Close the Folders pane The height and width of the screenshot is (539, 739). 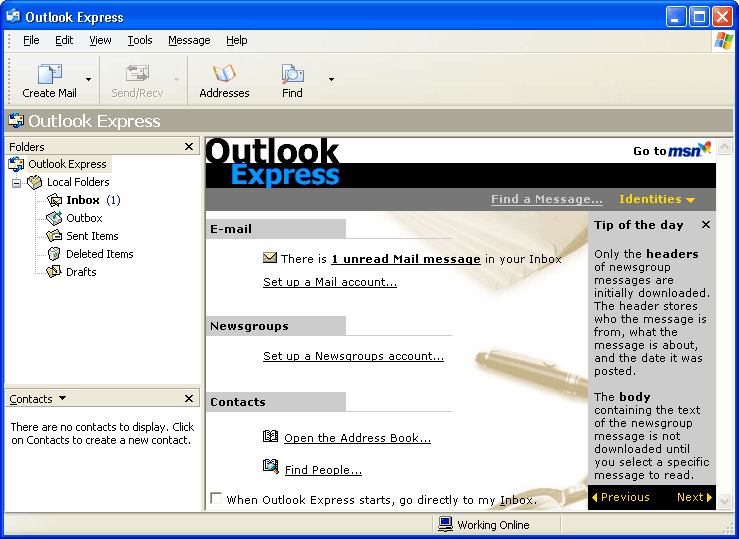pyautogui.click(x=189, y=147)
